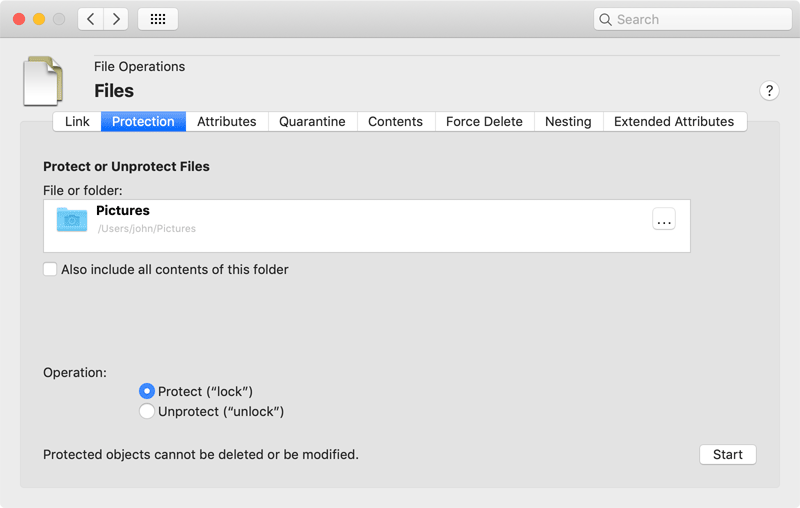Viewport: 800px width, 508px height.
Task: Click the Pictures folder icon
Action: (72, 219)
